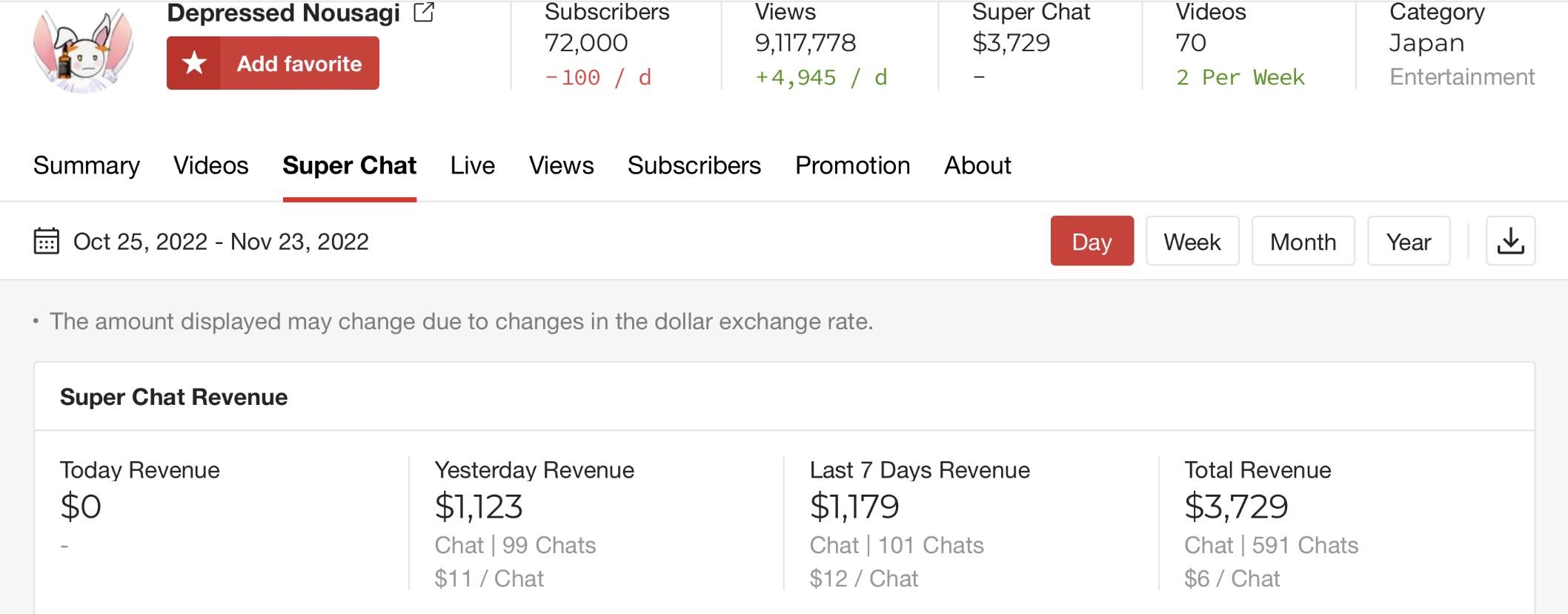Click the Views total 9,117,778

point(805,43)
